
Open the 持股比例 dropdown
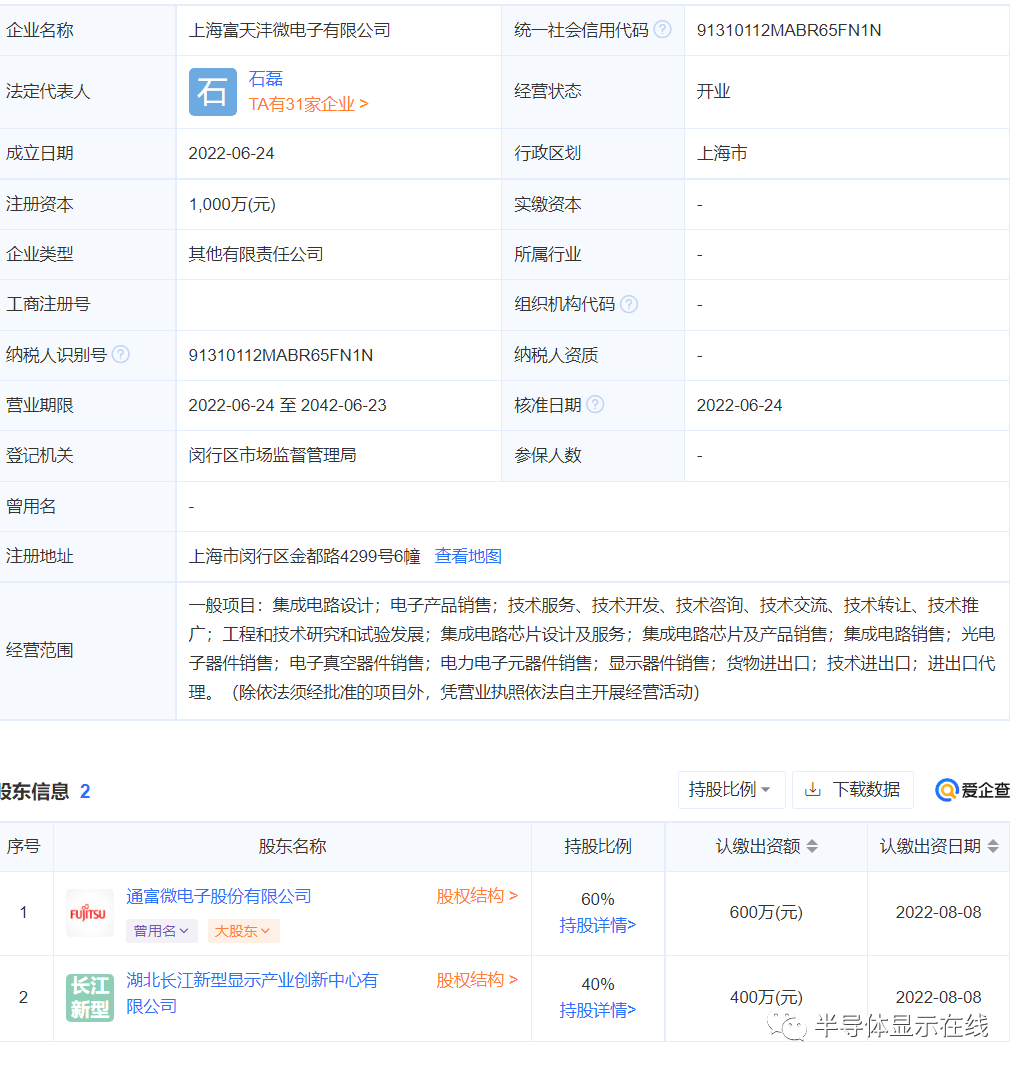[731, 790]
